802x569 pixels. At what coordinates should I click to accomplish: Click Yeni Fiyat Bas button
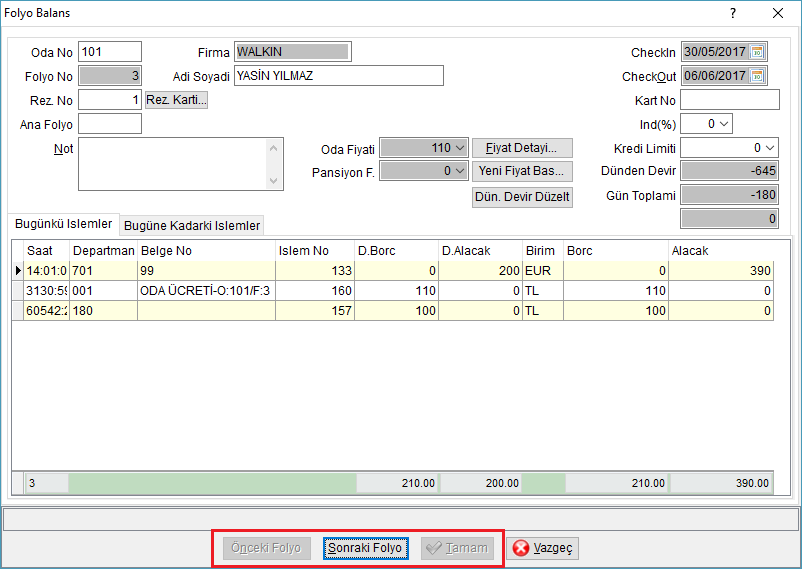click(x=522, y=171)
